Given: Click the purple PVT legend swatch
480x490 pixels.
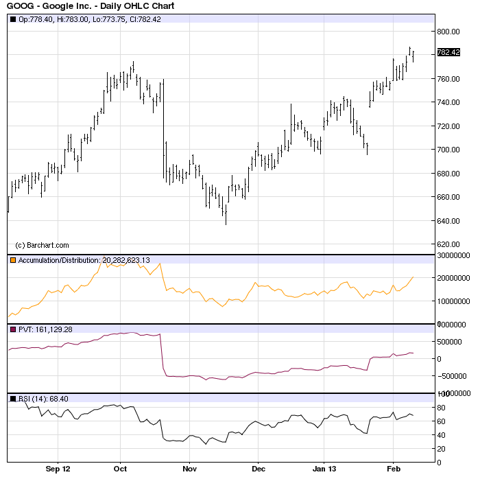Looking at the screenshot, I should tap(13, 330).
